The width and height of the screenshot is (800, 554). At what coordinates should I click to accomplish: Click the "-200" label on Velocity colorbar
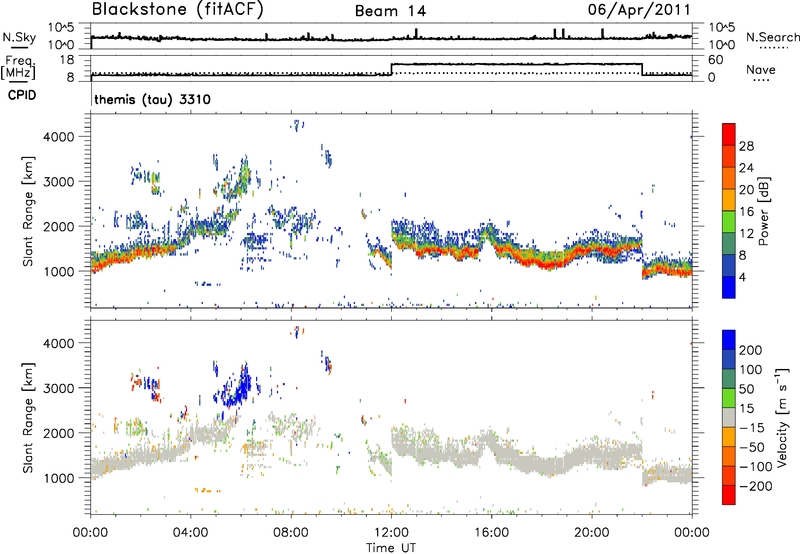coord(756,486)
